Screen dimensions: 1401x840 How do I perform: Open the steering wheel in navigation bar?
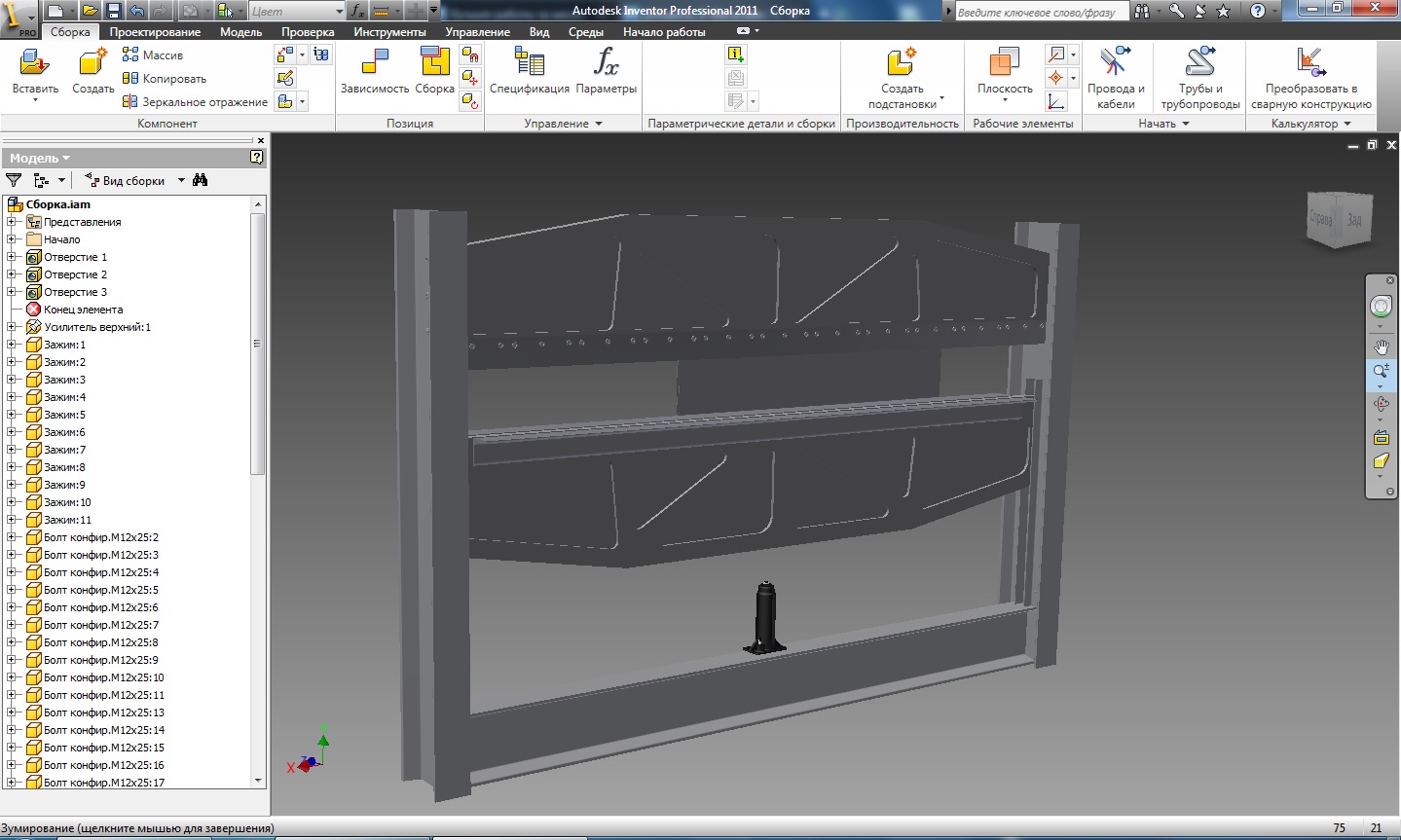tap(1381, 307)
